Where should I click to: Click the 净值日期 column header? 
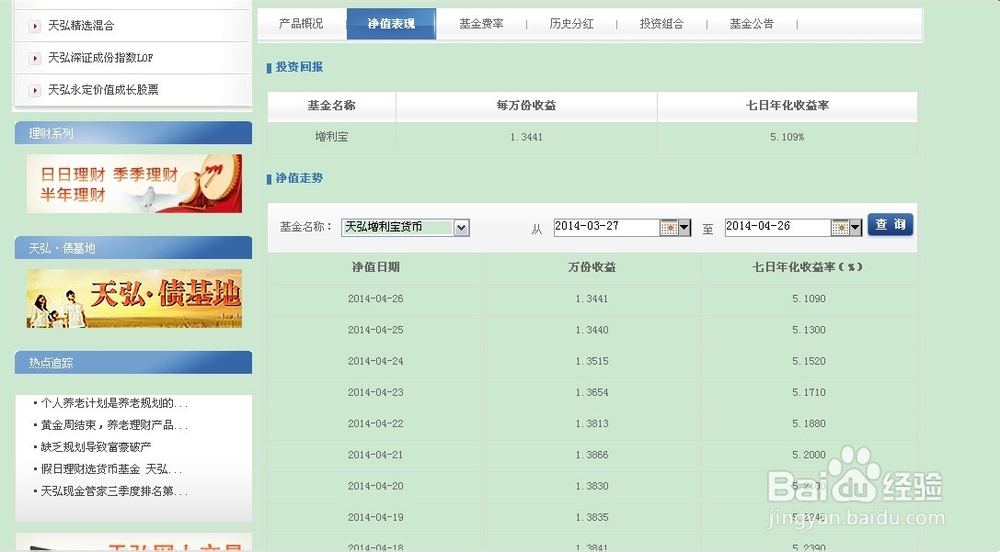coord(376,267)
